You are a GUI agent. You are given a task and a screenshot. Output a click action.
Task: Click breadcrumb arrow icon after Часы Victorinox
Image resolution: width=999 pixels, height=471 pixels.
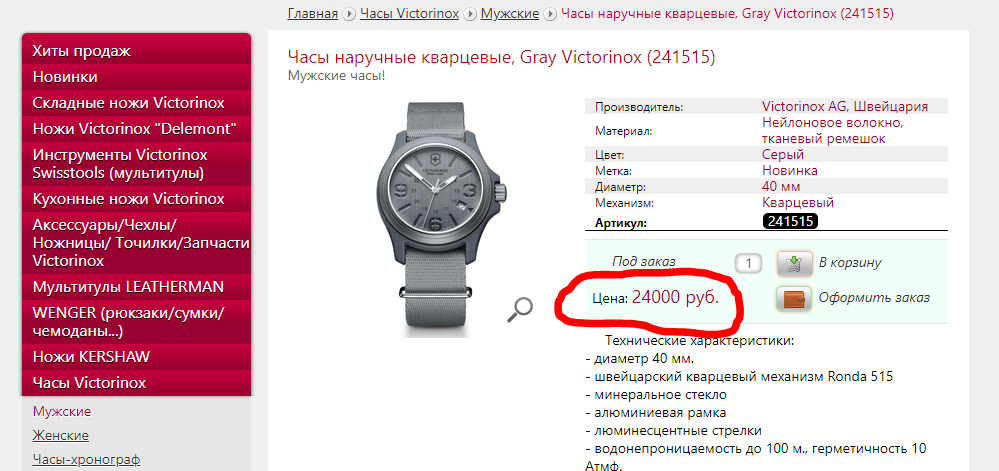coord(470,14)
